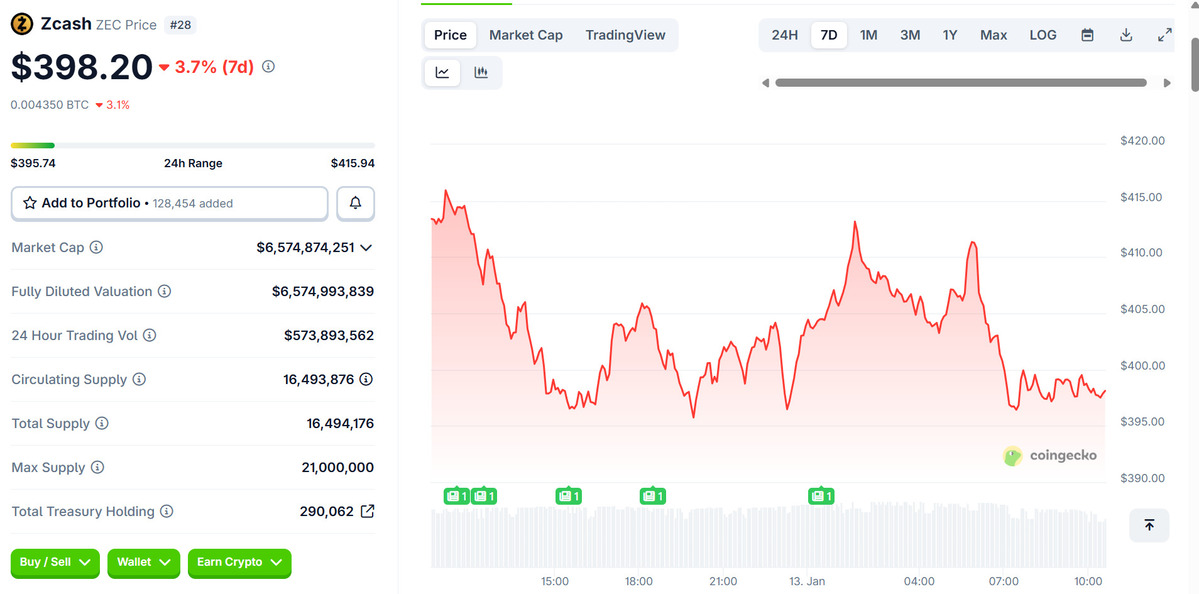Switch to the Market Cap tab

coord(526,35)
